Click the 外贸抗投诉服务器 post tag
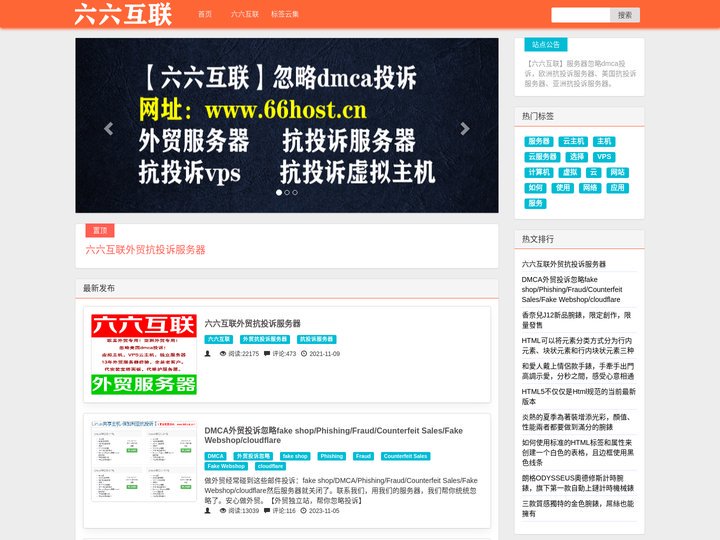This screenshot has height=540, width=720. tap(265, 339)
